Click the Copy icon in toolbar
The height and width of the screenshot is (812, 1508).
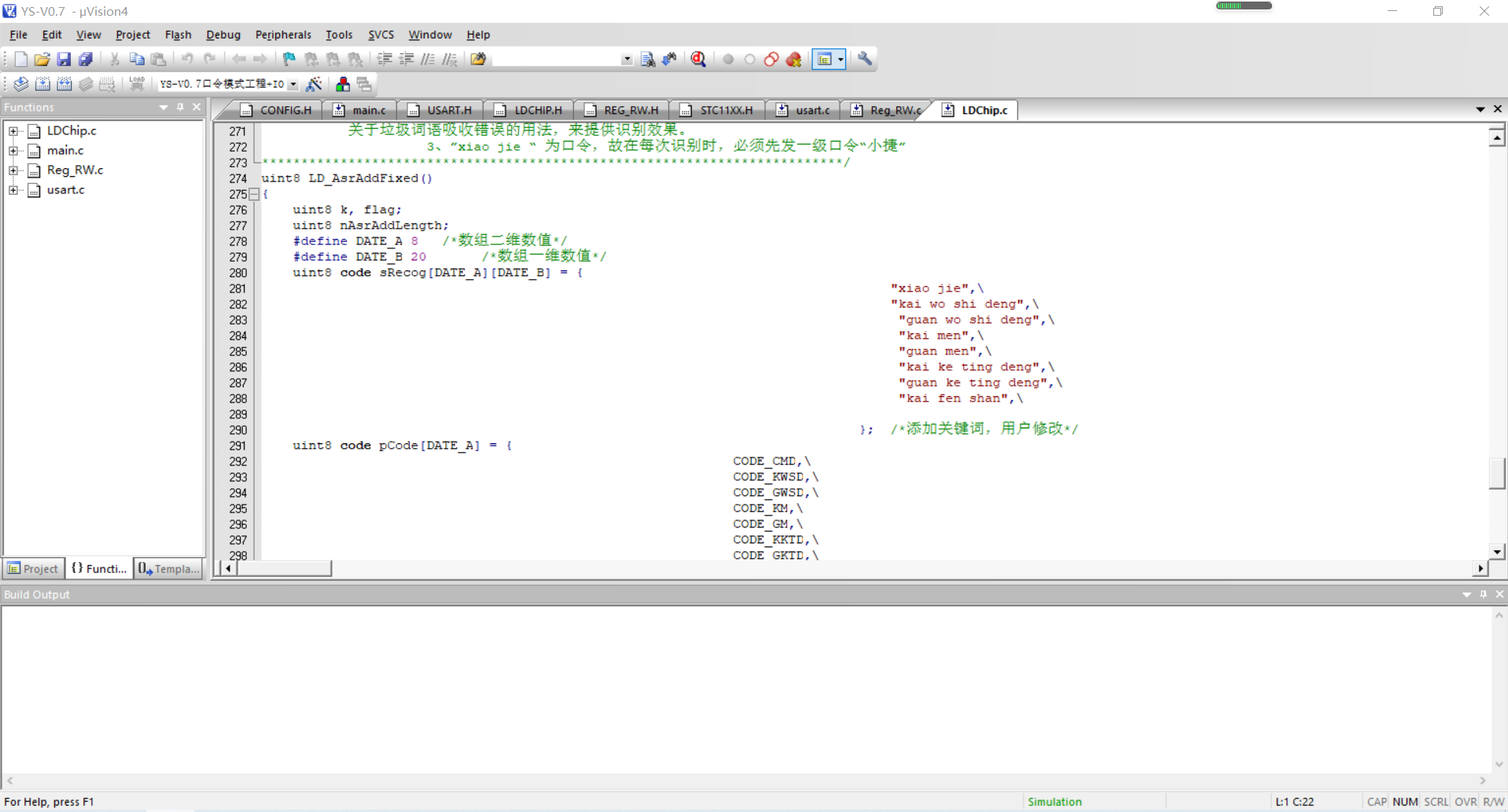pyautogui.click(x=137, y=59)
